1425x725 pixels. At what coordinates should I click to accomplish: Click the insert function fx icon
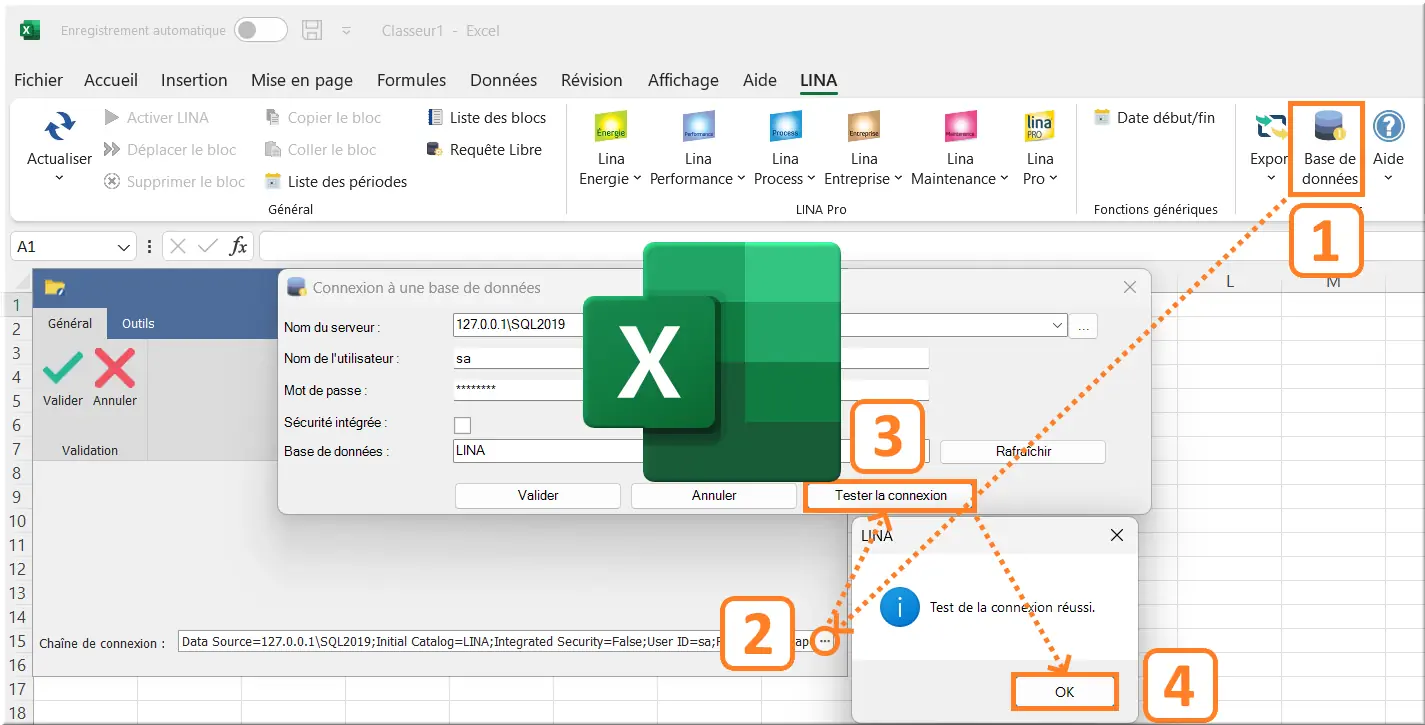point(238,246)
